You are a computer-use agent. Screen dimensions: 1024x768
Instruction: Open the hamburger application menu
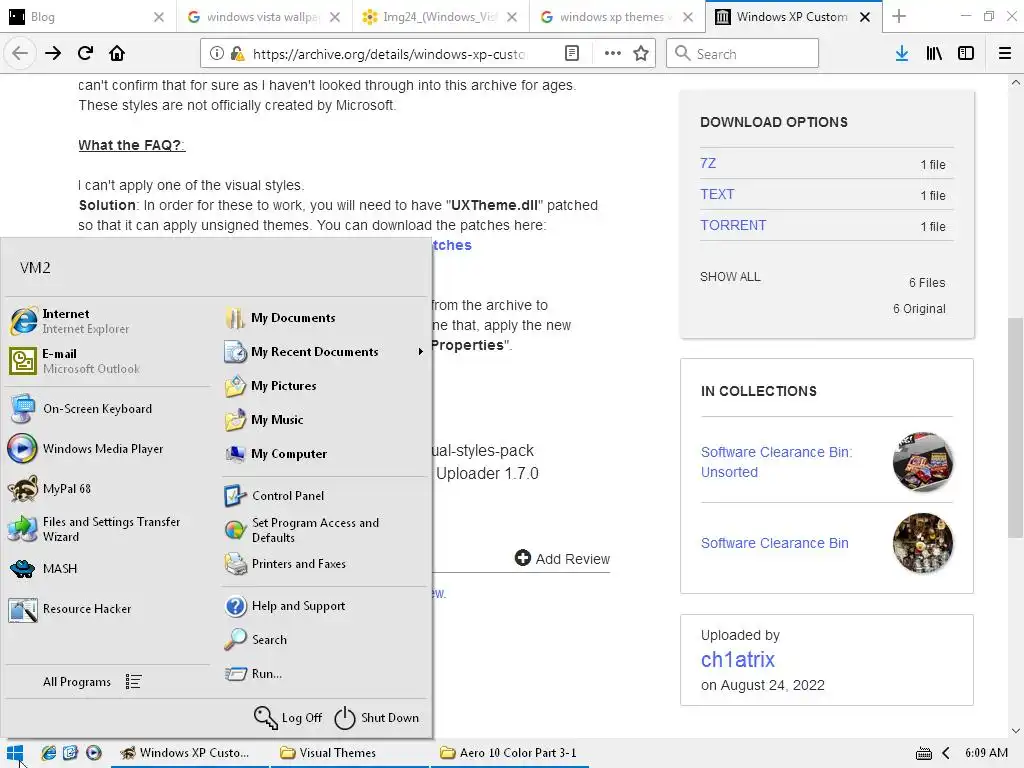point(1005,54)
